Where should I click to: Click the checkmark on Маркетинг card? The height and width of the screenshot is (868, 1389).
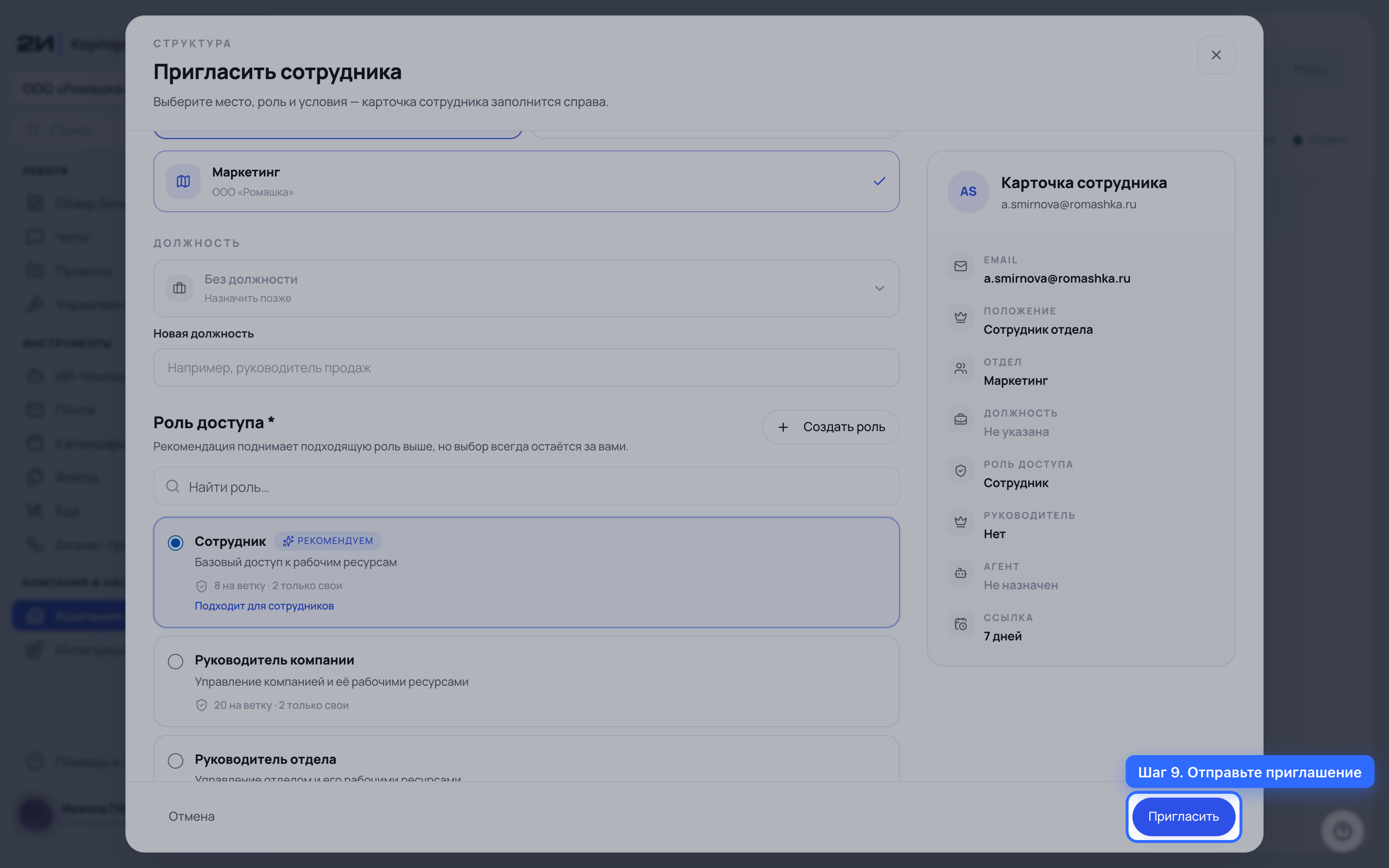879,181
